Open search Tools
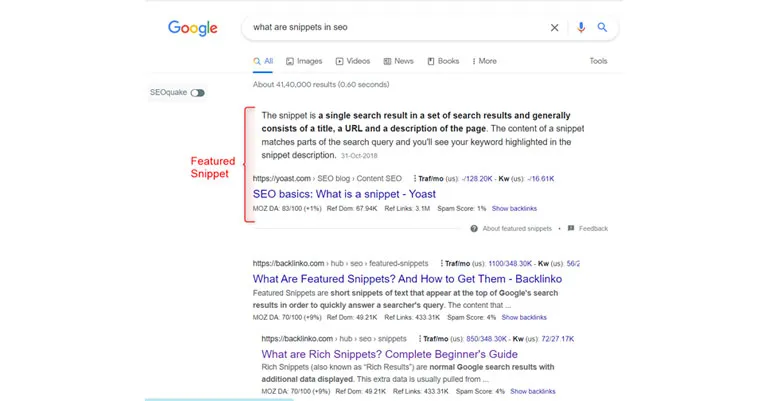 (x=598, y=61)
